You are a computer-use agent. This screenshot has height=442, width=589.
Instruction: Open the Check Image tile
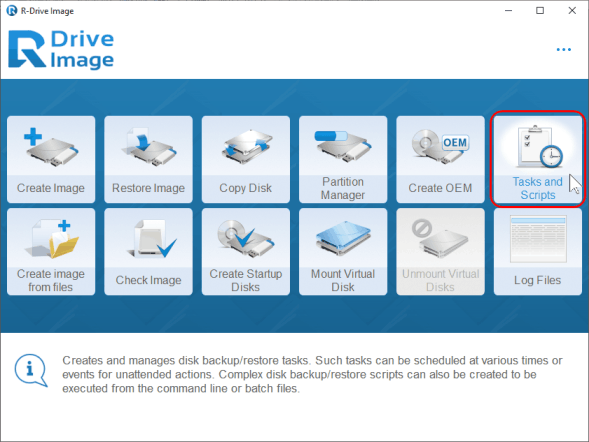[148, 252]
